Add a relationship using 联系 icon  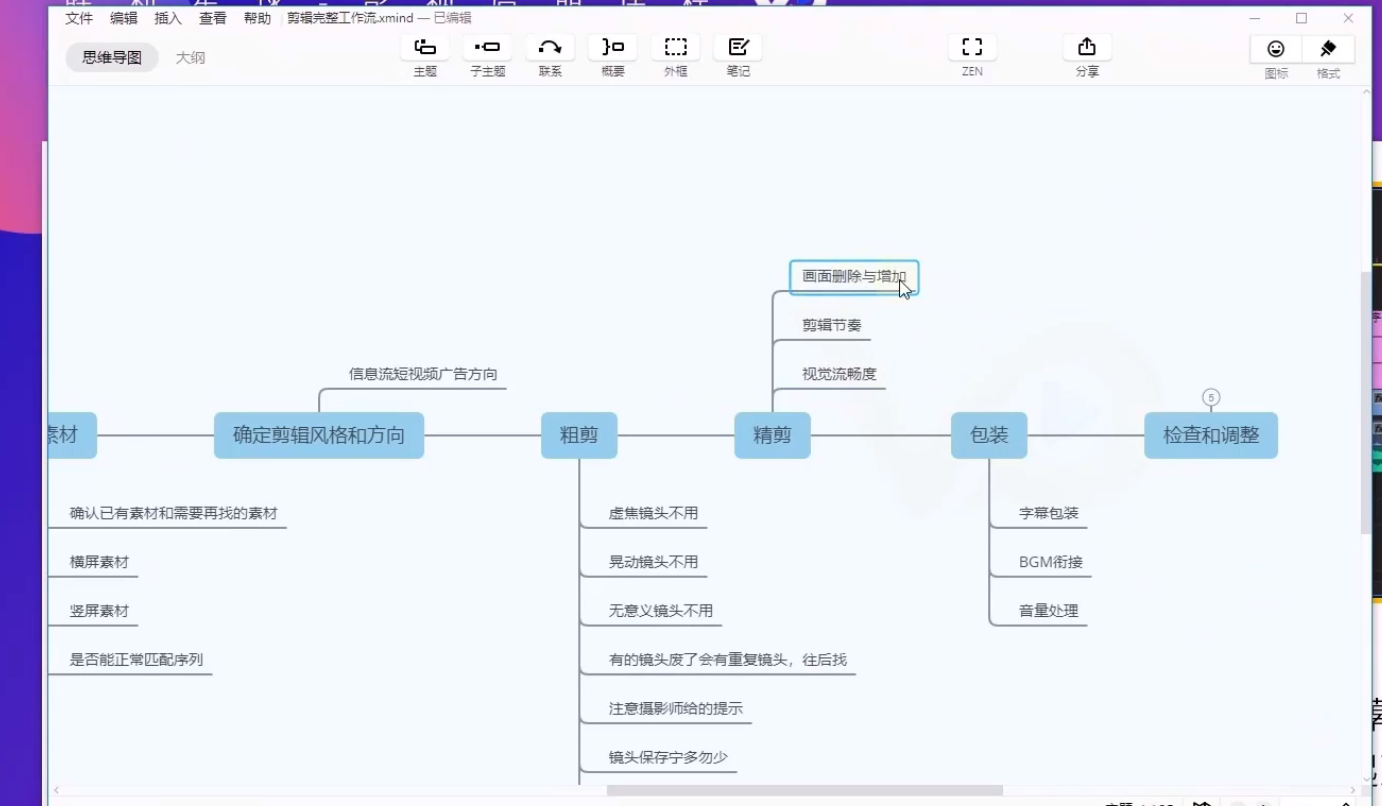coord(550,48)
